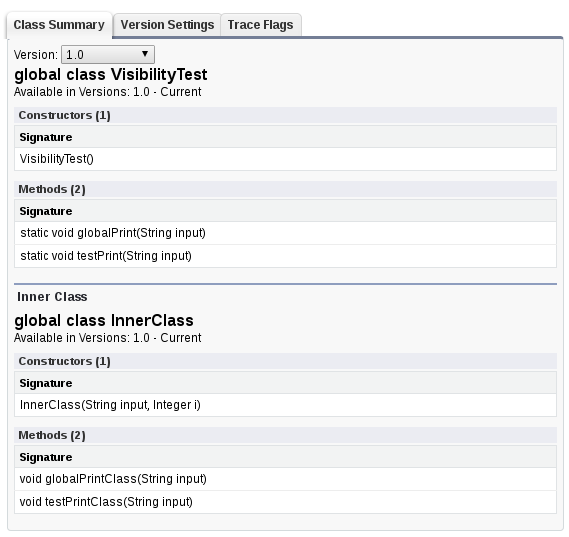569x537 pixels.
Task: Click the 'Version:' label
Action: 36,55
